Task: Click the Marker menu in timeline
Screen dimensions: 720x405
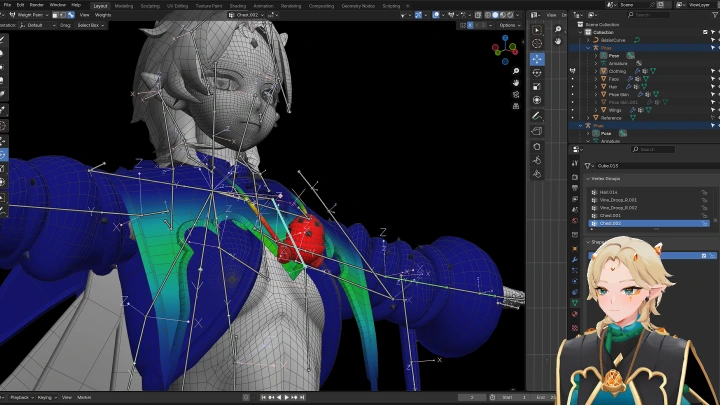Action: 84,397
